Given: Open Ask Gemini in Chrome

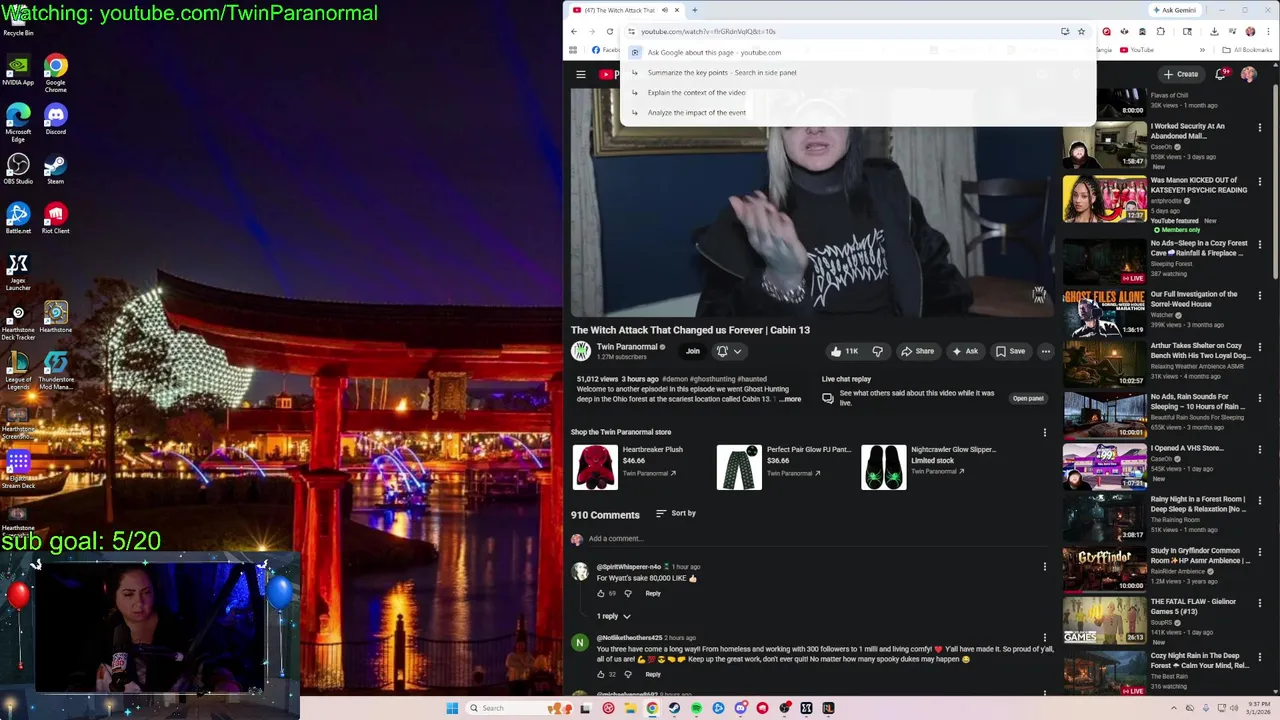Looking at the screenshot, I should [1174, 10].
